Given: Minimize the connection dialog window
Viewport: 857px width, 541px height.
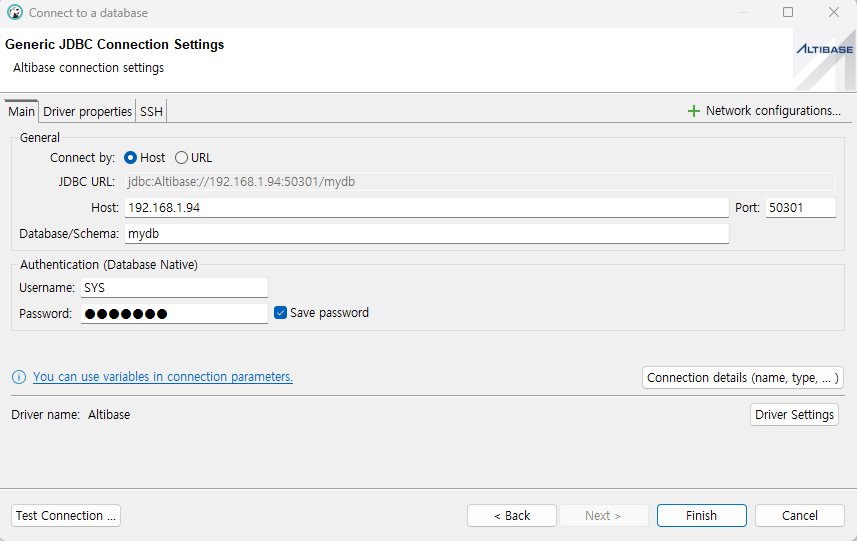Looking at the screenshot, I should [742, 13].
